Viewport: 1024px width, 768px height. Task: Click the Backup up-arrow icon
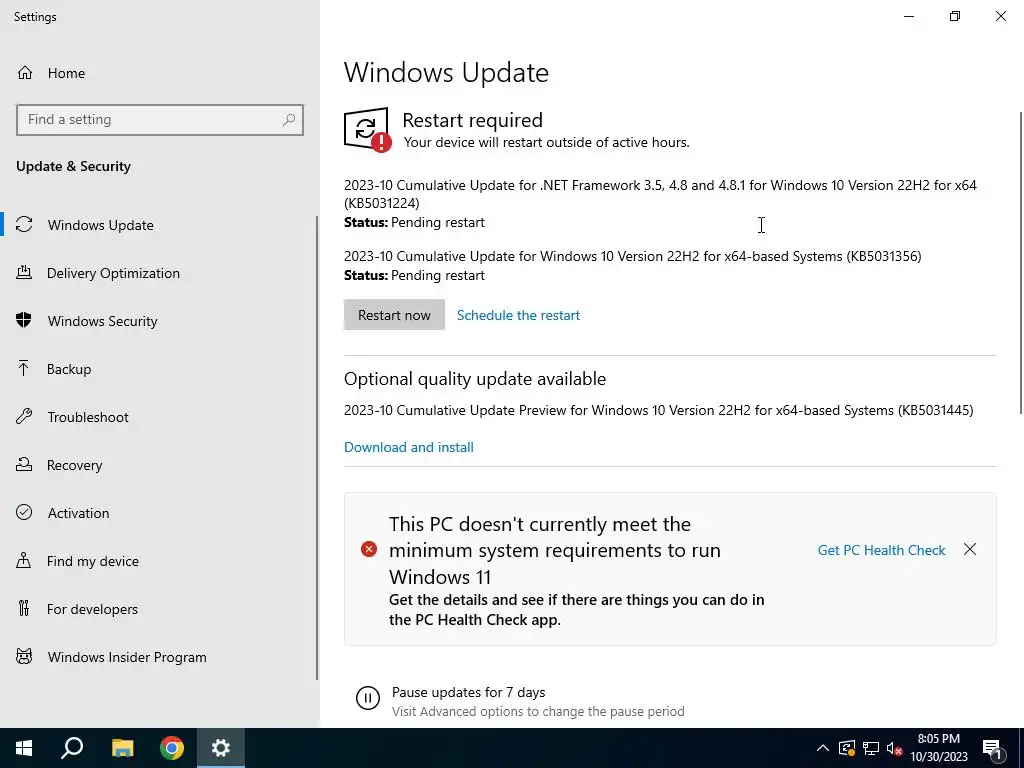tap(24, 368)
